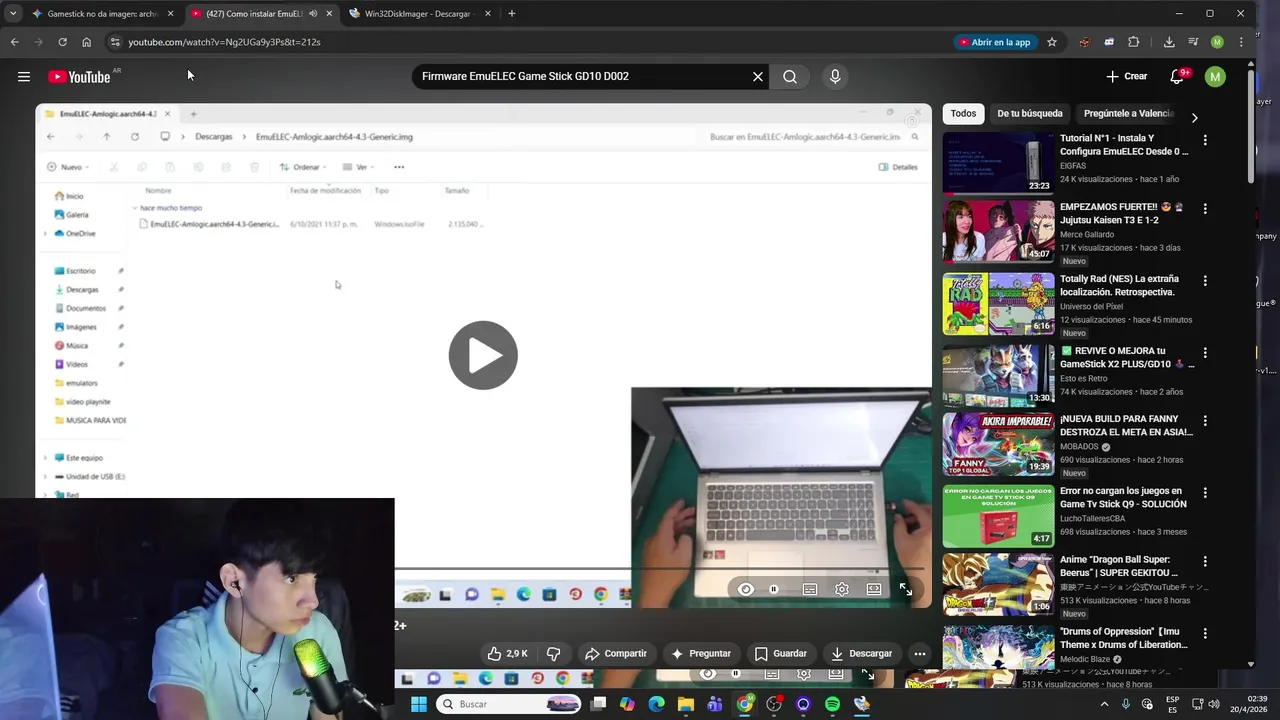Show more filter chips with the arrow
Screen dimensions: 1280x720
[1194, 117]
